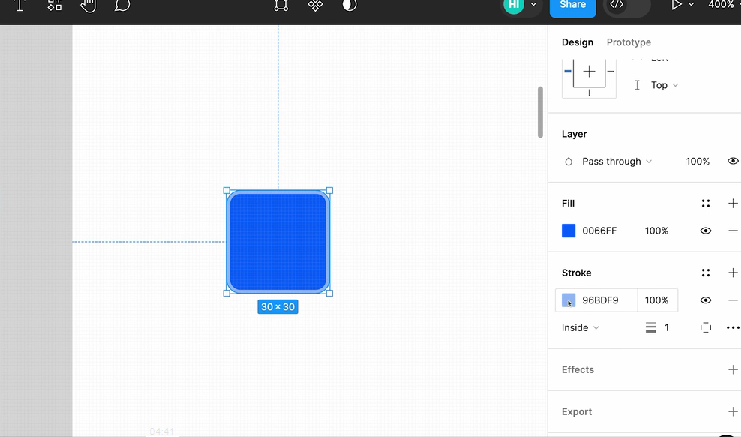The height and width of the screenshot is (437, 741).
Task: Click the fill opacity 100% value
Action: tap(656, 231)
